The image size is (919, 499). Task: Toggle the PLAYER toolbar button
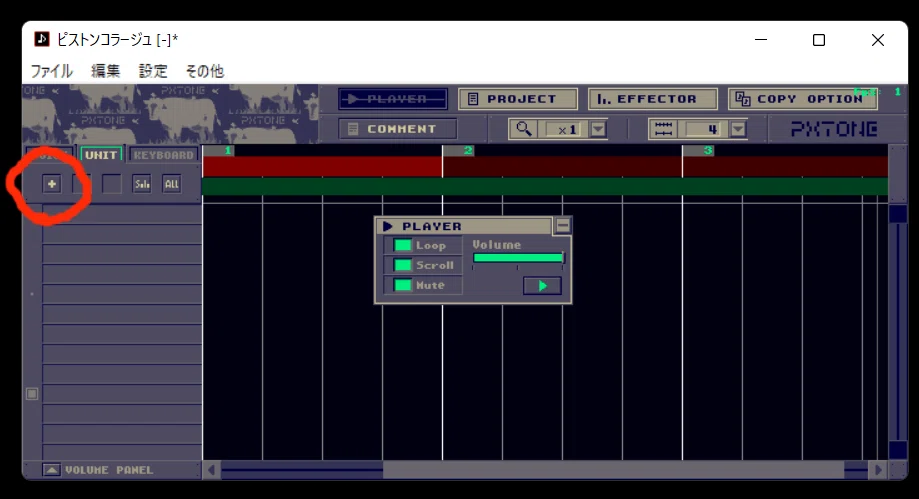pos(393,99)
